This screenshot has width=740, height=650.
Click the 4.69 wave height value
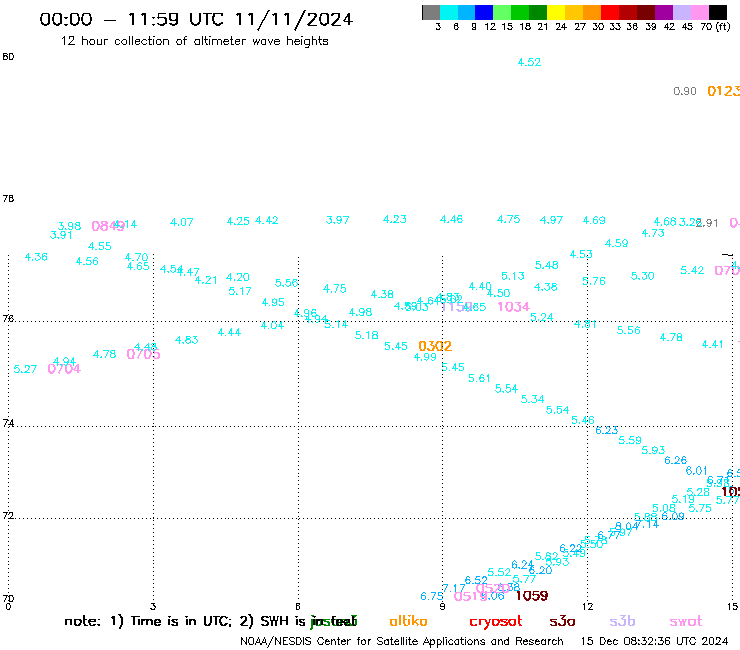(x=594, y=220)
